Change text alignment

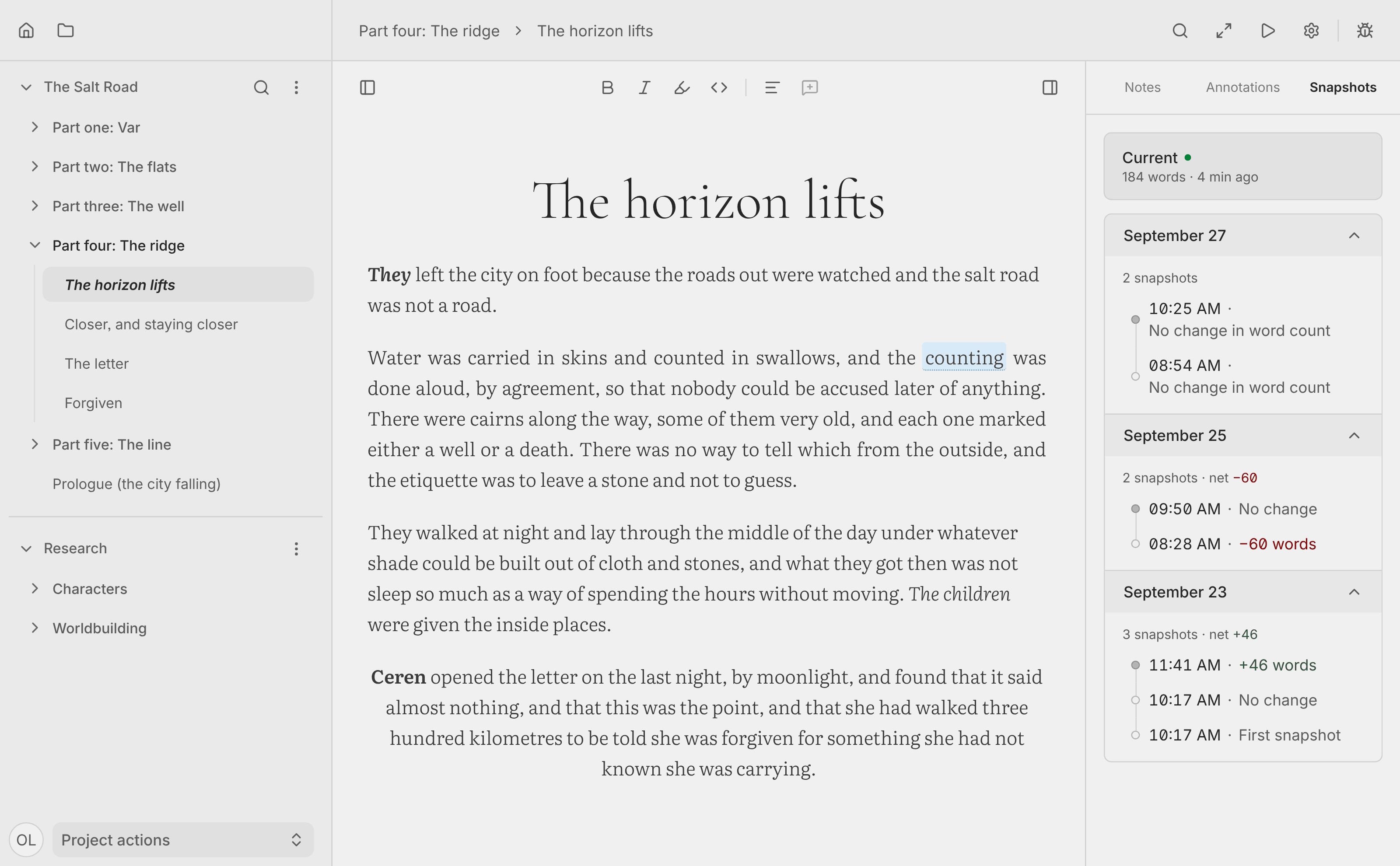[772, 87]
